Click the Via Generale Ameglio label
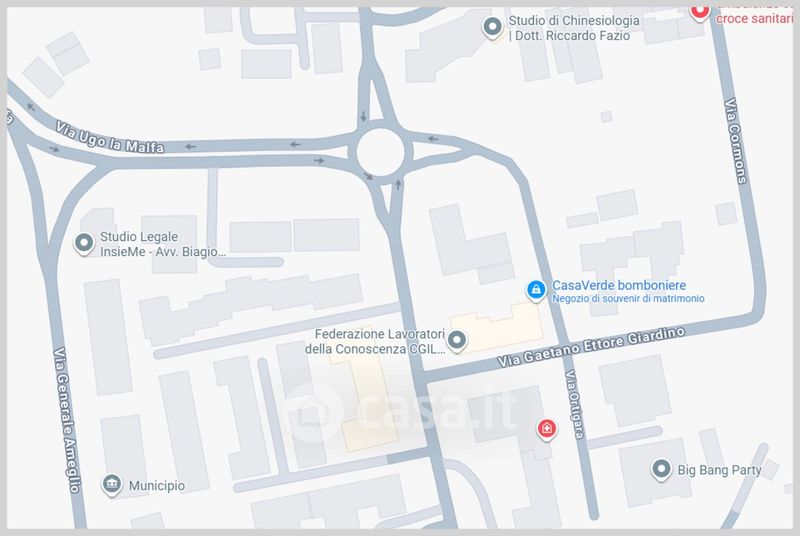800x536 pixels. coord(67,420)
